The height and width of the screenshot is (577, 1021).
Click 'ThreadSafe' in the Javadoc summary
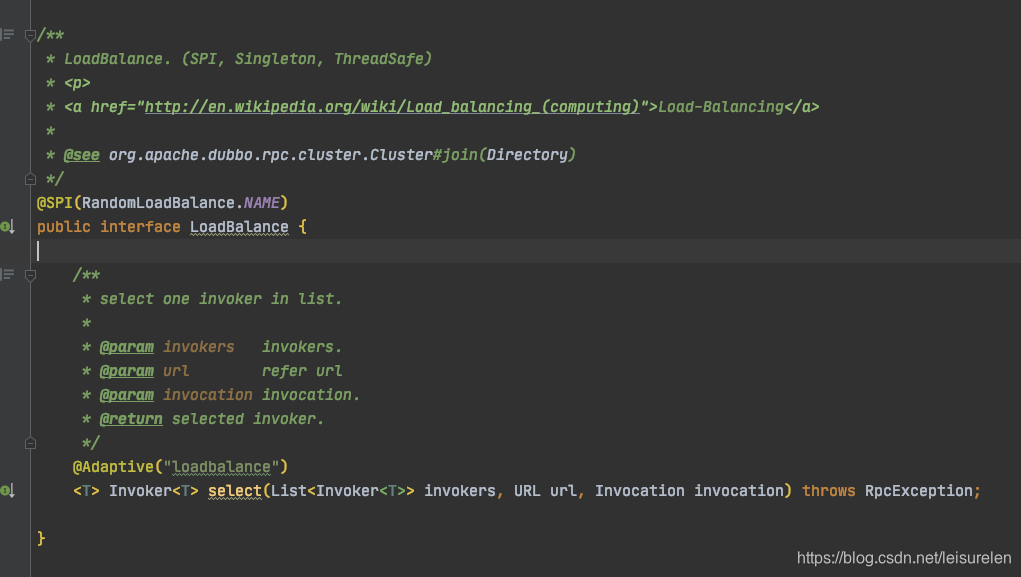click(378, 59)
